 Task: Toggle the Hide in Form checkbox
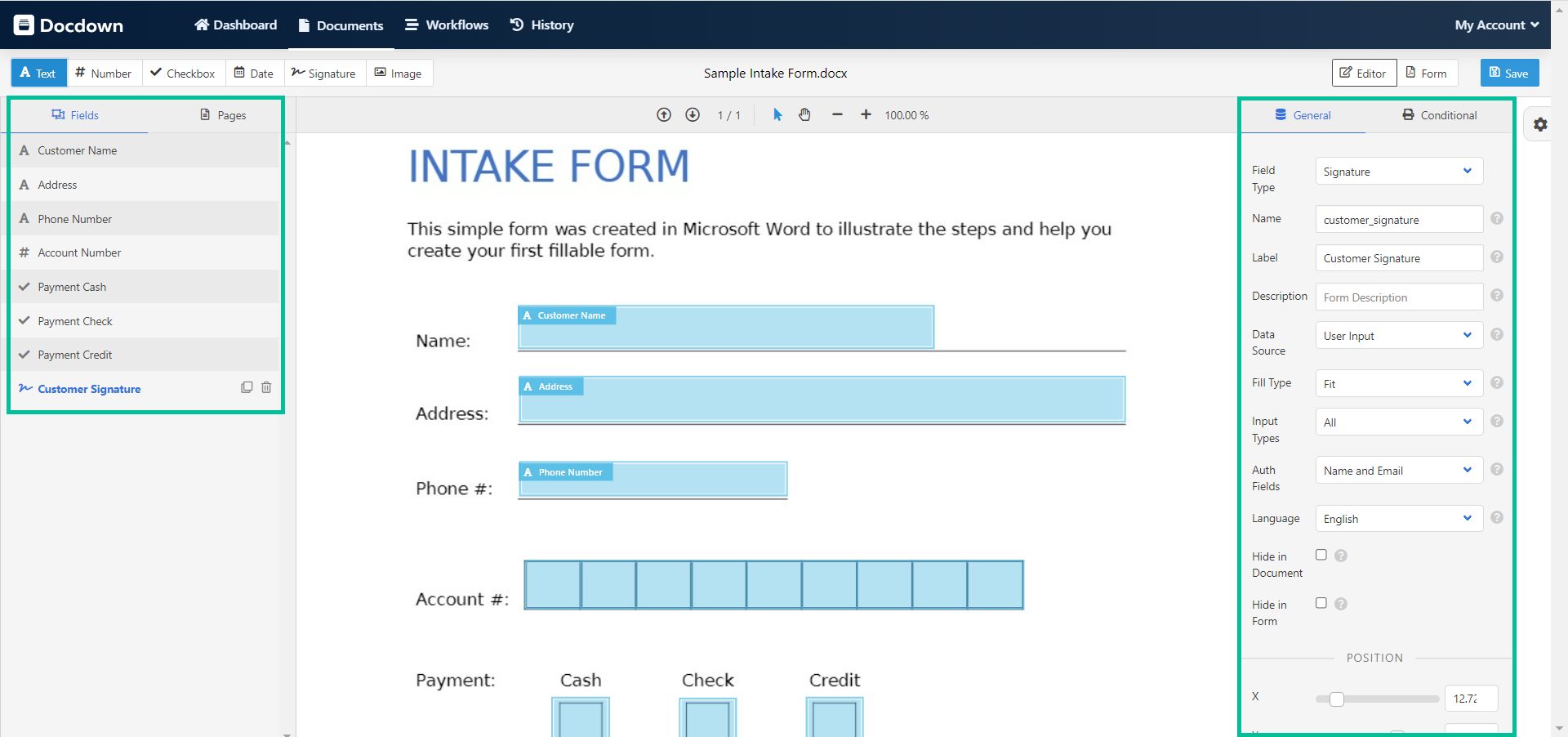pos(1321,603)
